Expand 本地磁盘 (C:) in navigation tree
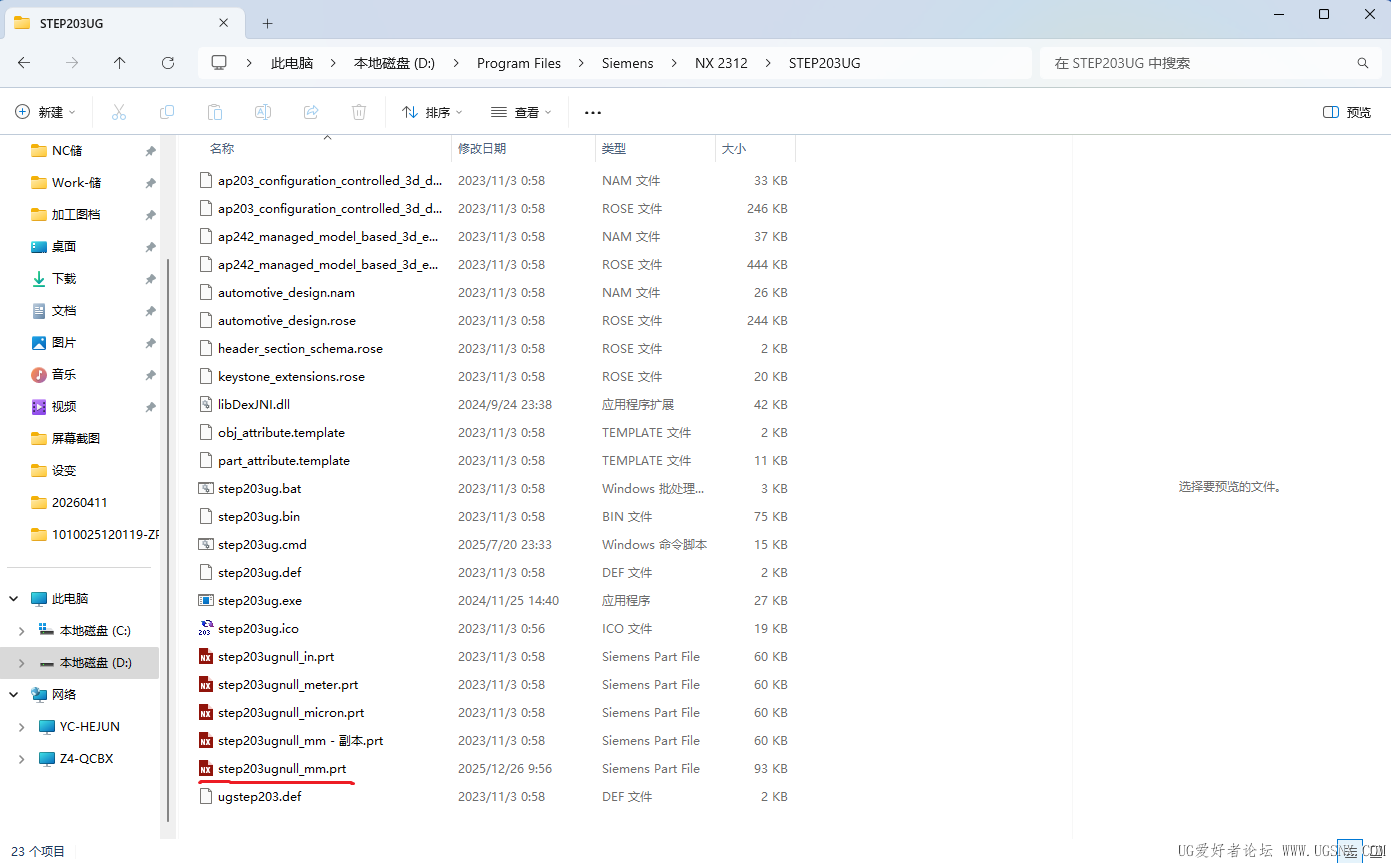1391x863 pixels. 22,631
